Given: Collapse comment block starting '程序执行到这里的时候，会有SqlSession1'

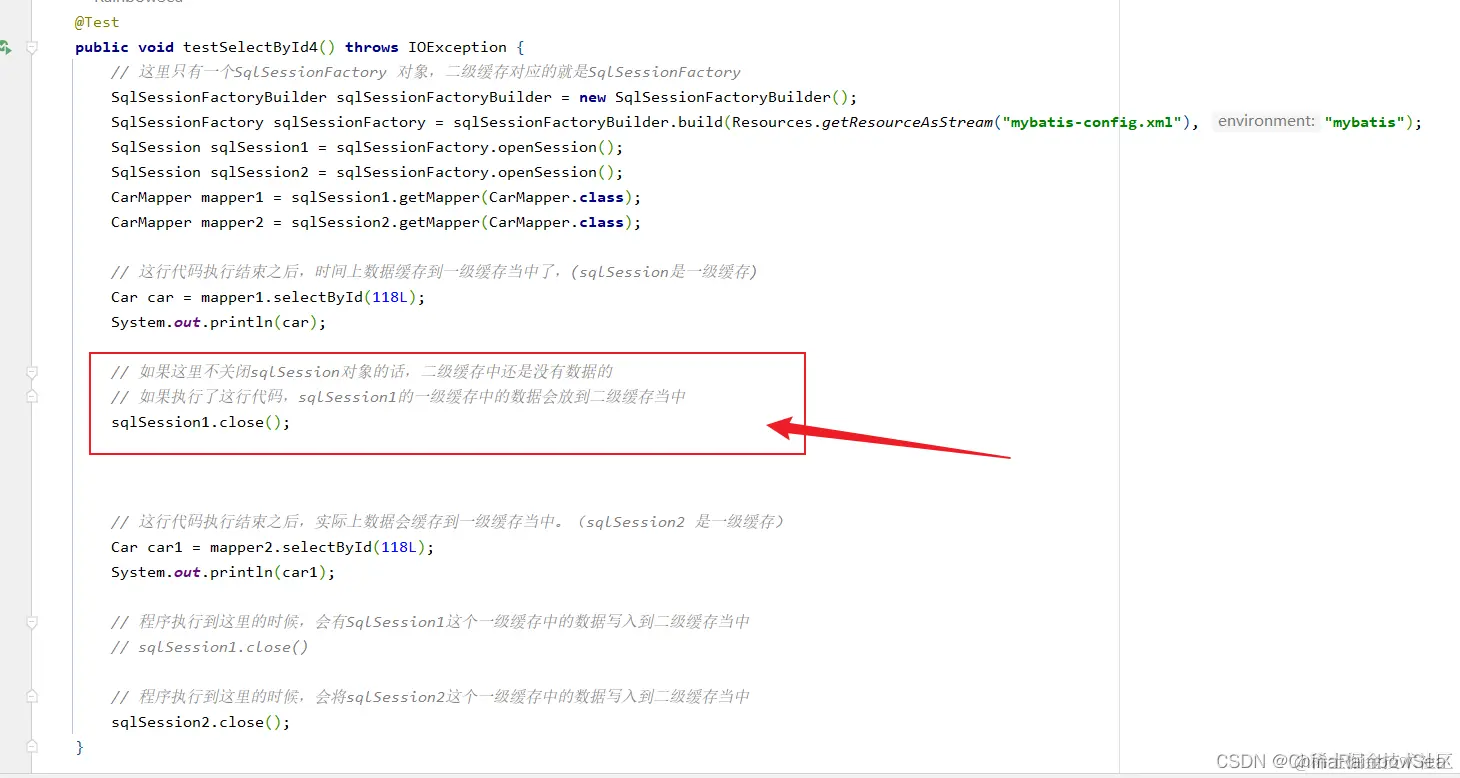Looking at the screenshot, I should click(32, 622).
